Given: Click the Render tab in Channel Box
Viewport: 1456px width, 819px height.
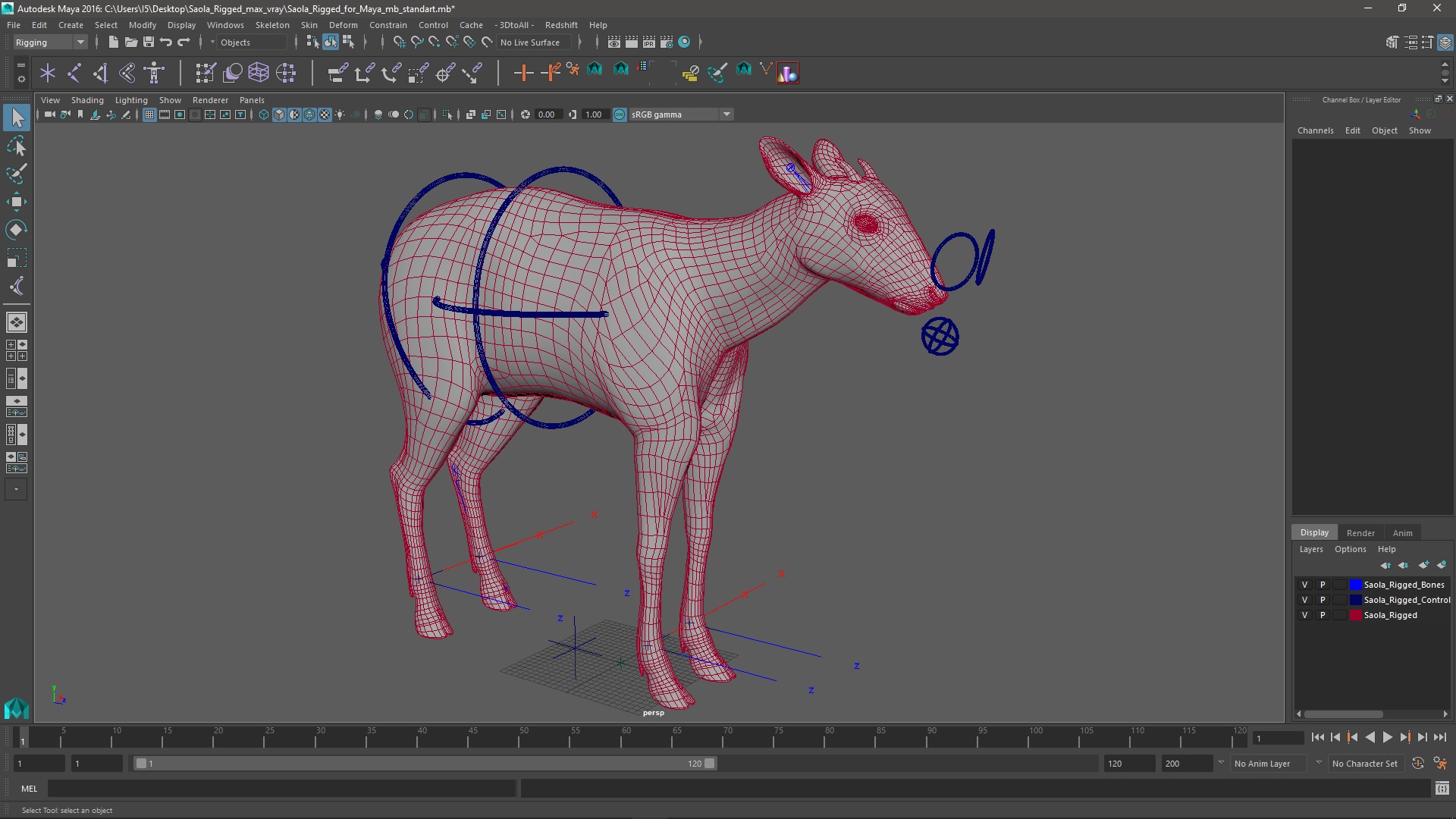Looking at the screenshot, I should 1360,532.
